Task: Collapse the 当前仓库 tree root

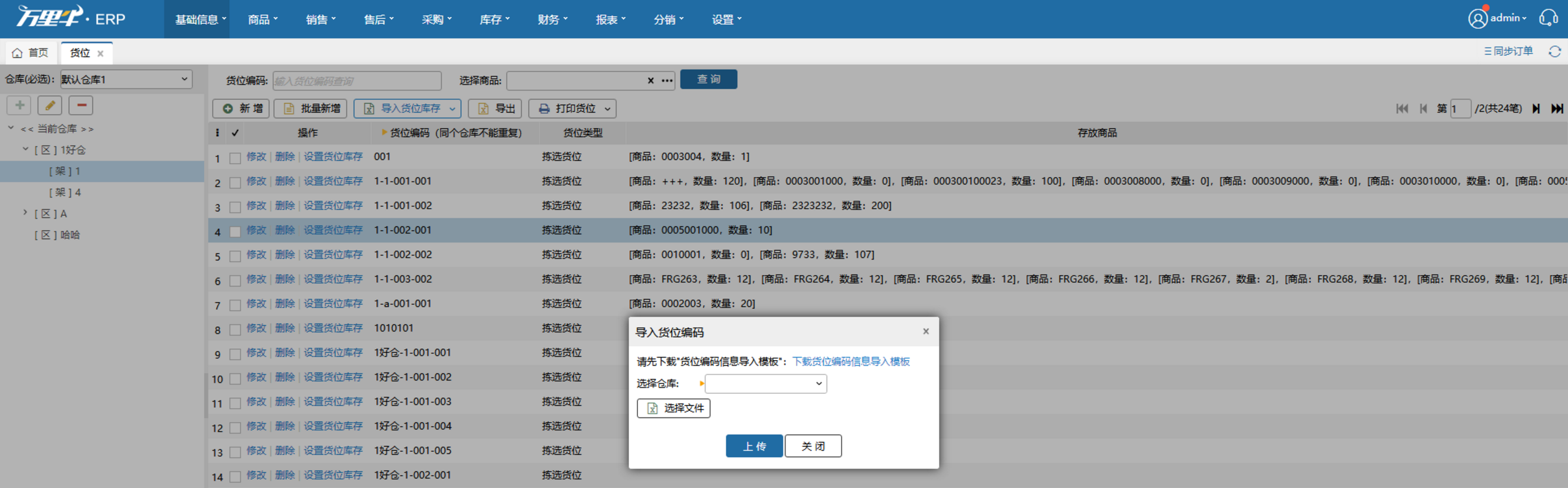Action: click(x=11, y=128)
